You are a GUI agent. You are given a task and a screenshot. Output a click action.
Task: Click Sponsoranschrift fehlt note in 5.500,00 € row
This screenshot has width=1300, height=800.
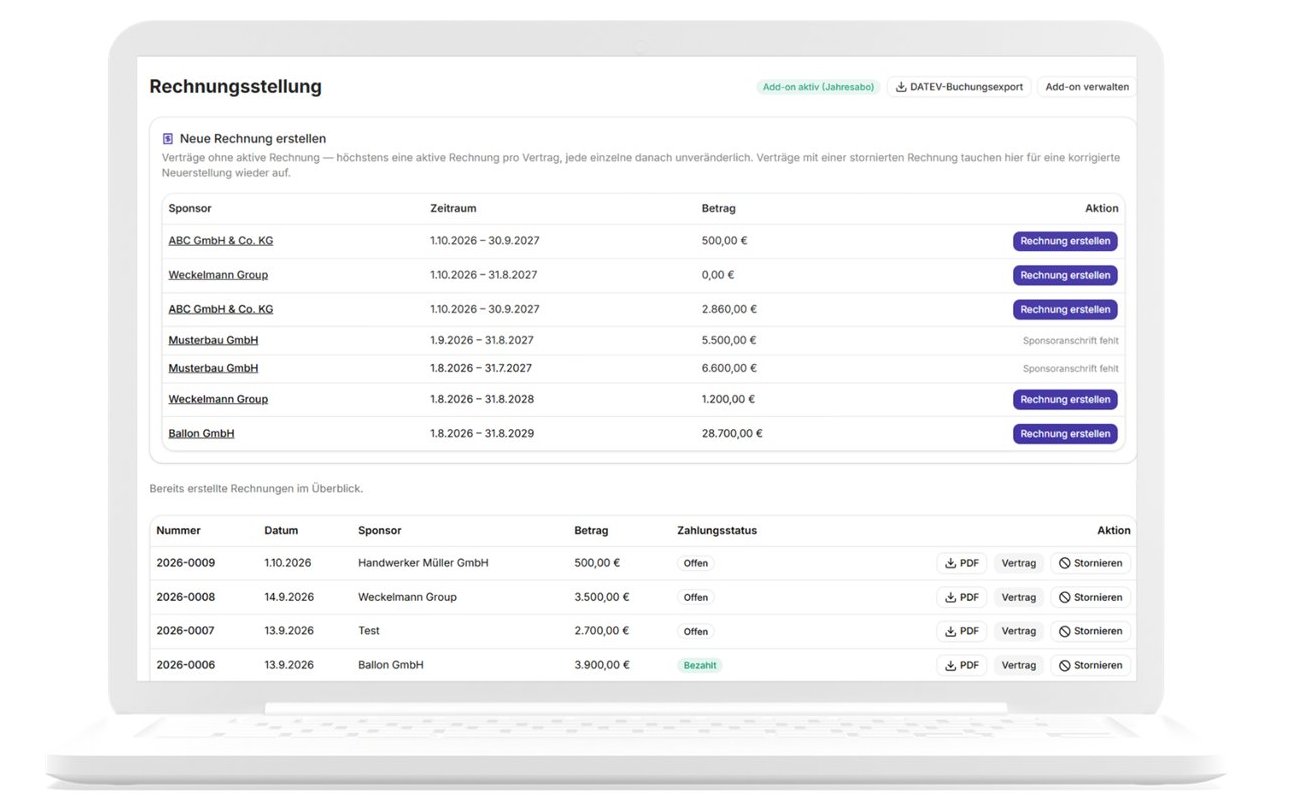[x=1070, y=341]
